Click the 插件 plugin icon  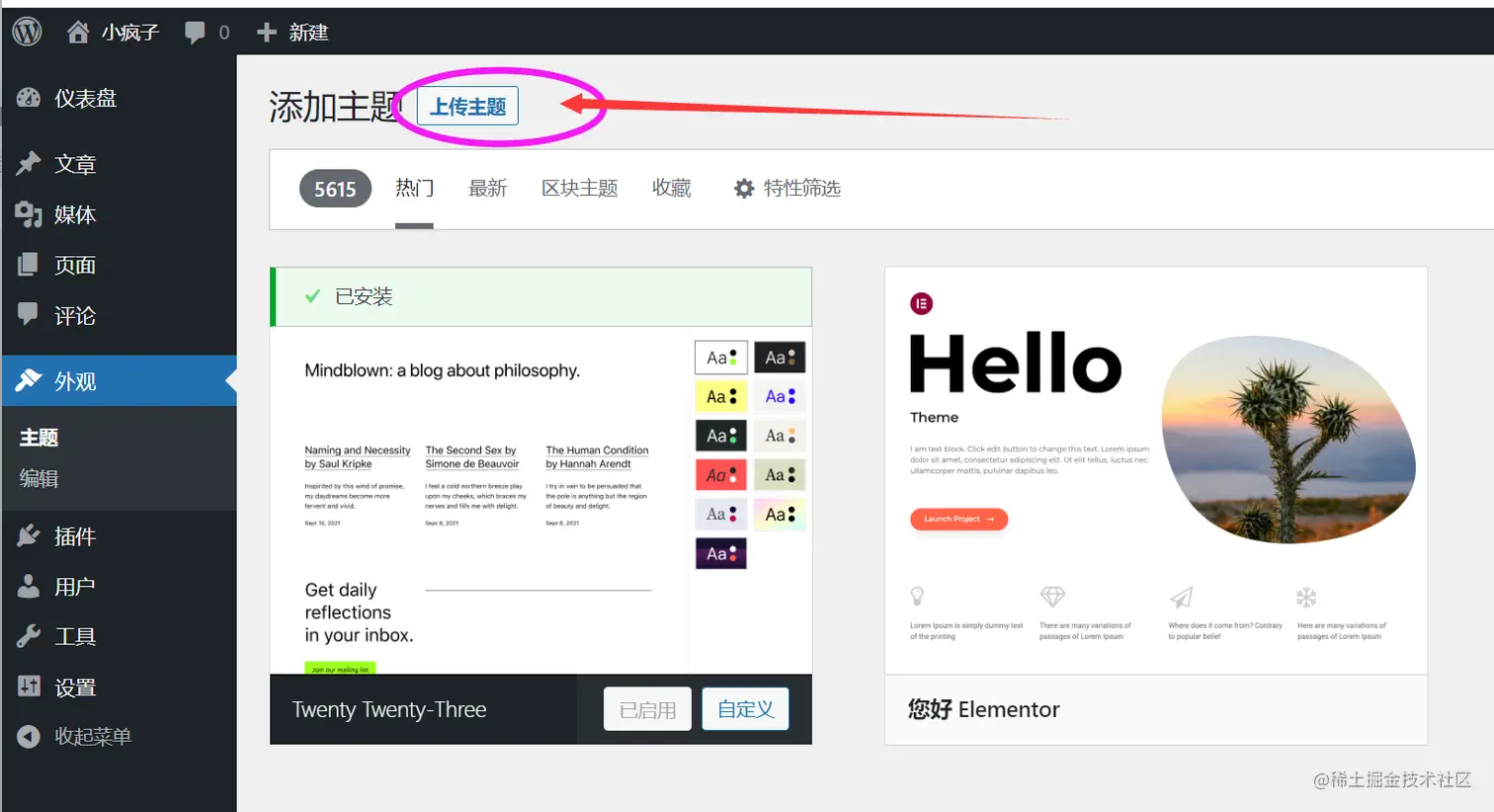pyautogui.click(x=29, y=535)
